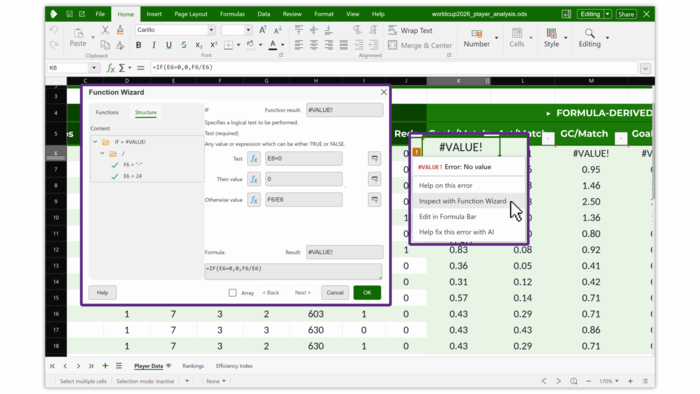Apply Strikethrough formatting
The width and height of the screenshot is (700, 394).
183,45
